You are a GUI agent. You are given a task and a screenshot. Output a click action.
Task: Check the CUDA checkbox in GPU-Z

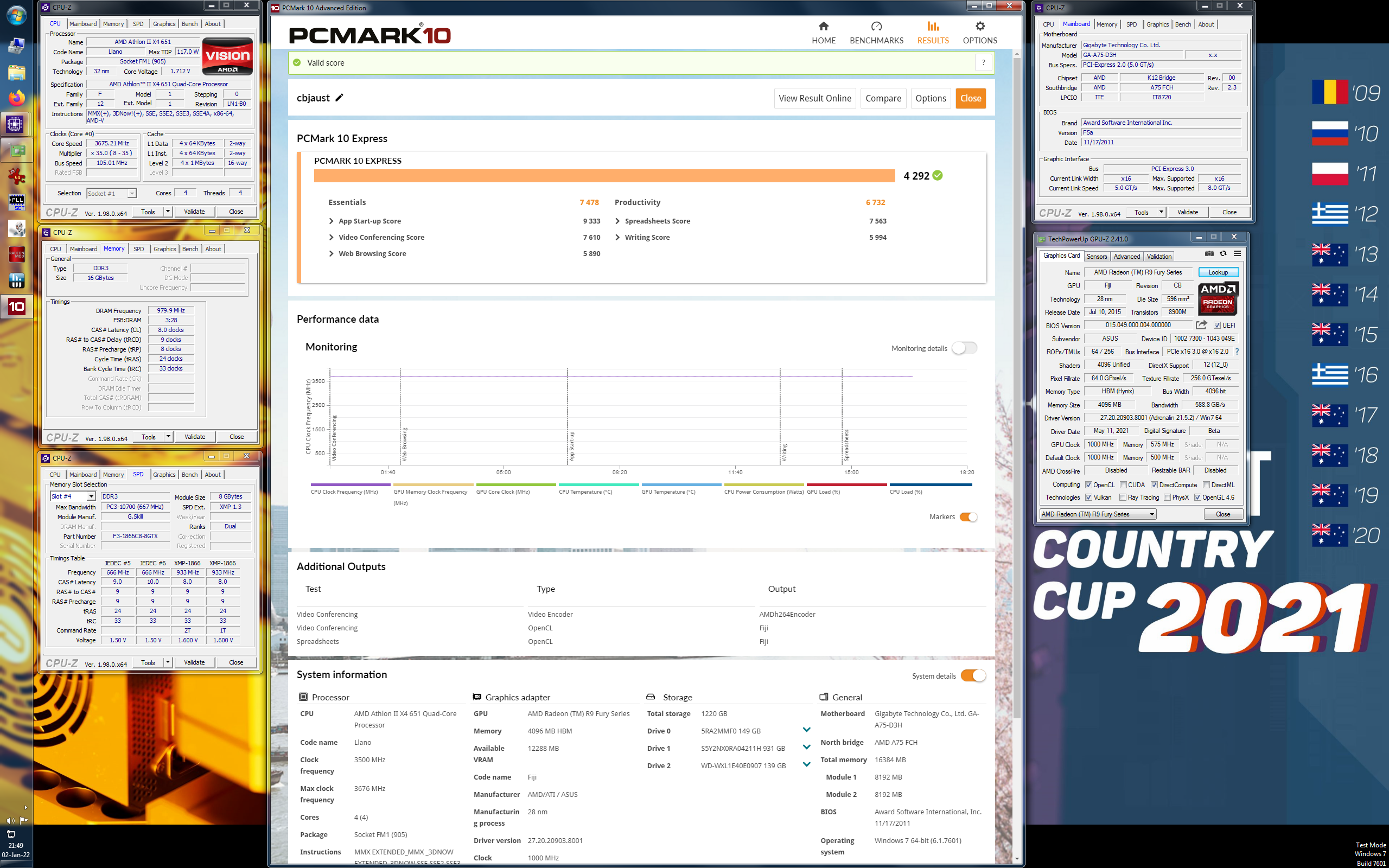click(x=1123, y=485)
